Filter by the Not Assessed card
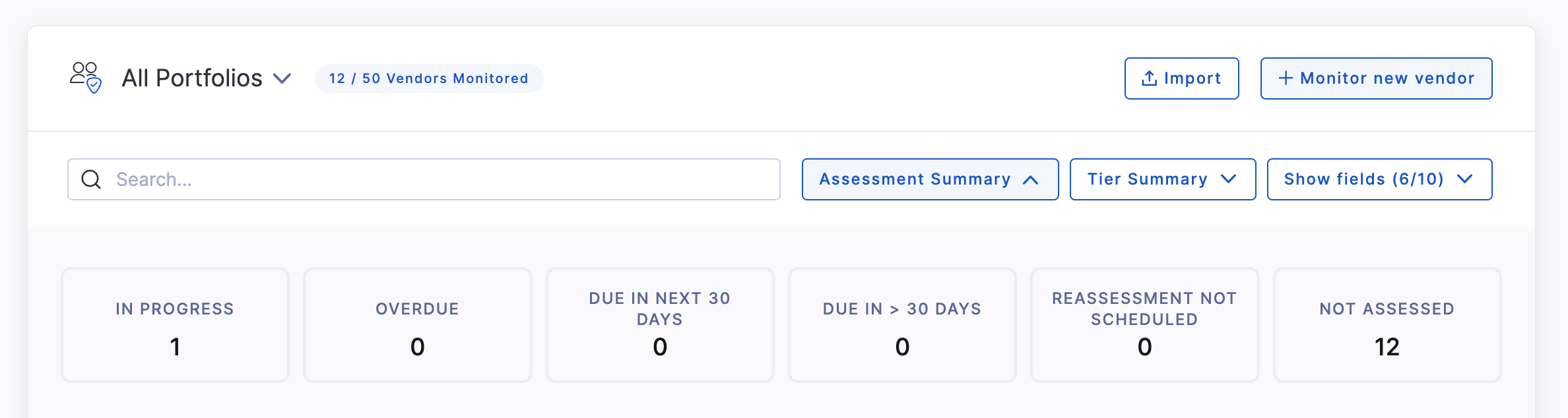Screen dimensions: 1568x418 tap(1387, 324)
